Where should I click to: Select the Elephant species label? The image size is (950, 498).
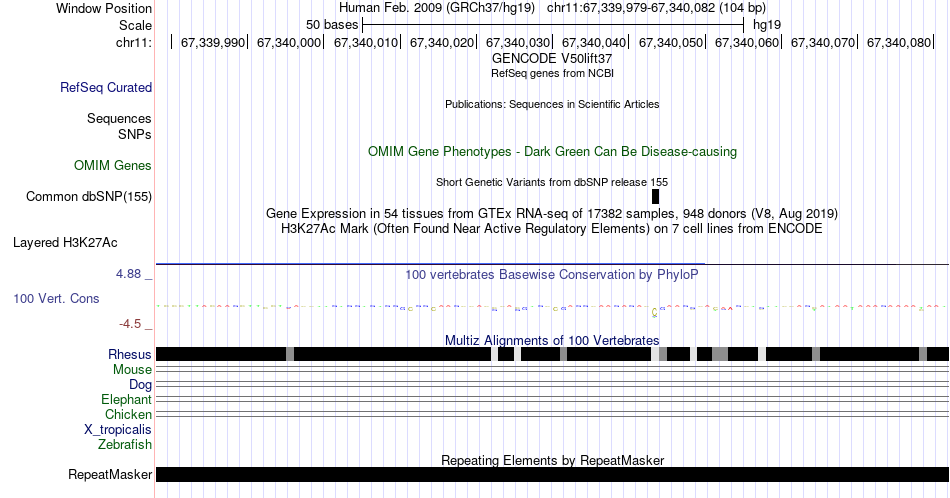(126, 399)
